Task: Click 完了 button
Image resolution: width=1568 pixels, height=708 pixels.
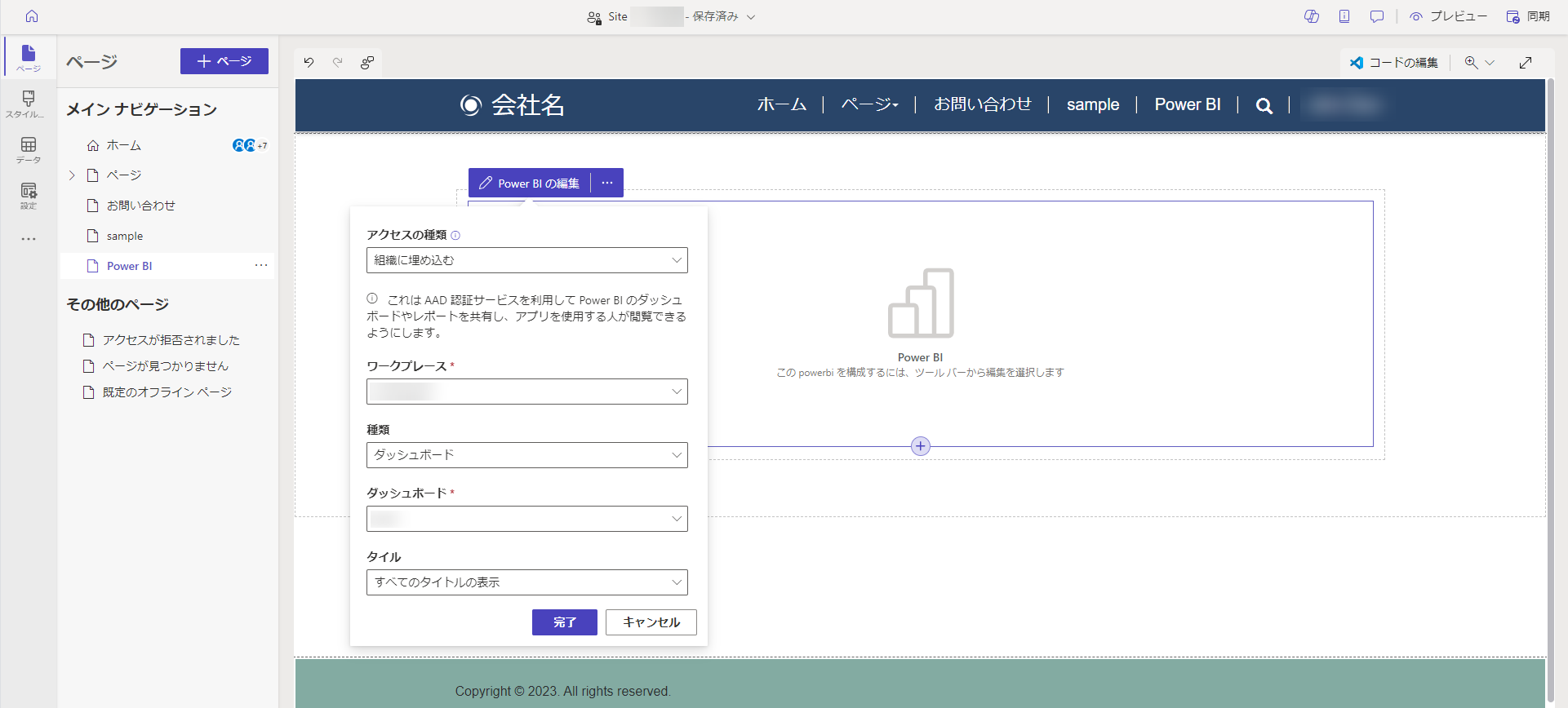Action: pyautogui.click(x=565, y=622)
